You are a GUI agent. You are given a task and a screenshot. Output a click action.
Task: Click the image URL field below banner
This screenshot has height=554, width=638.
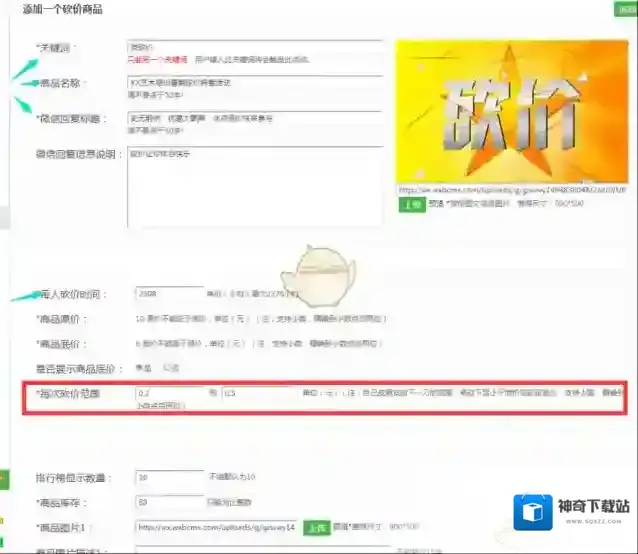(511, 188)
